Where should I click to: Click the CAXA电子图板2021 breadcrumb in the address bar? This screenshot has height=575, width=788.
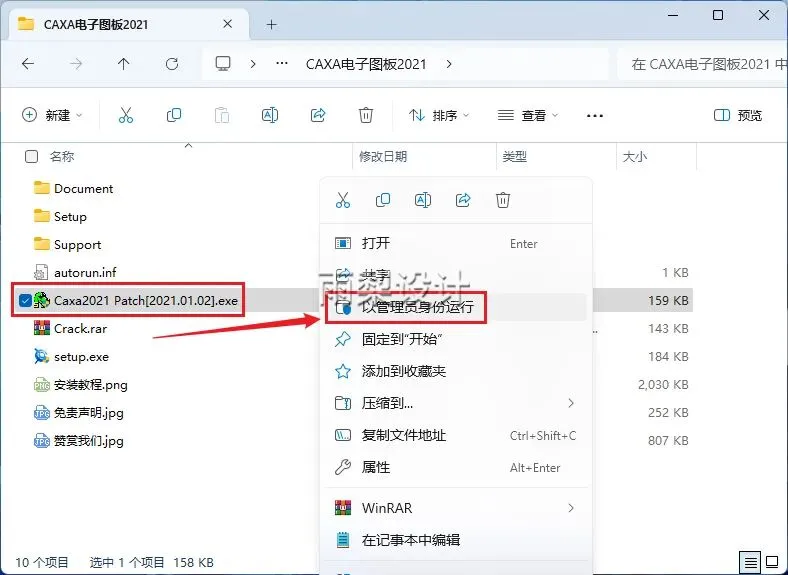[x=366, y=64]
